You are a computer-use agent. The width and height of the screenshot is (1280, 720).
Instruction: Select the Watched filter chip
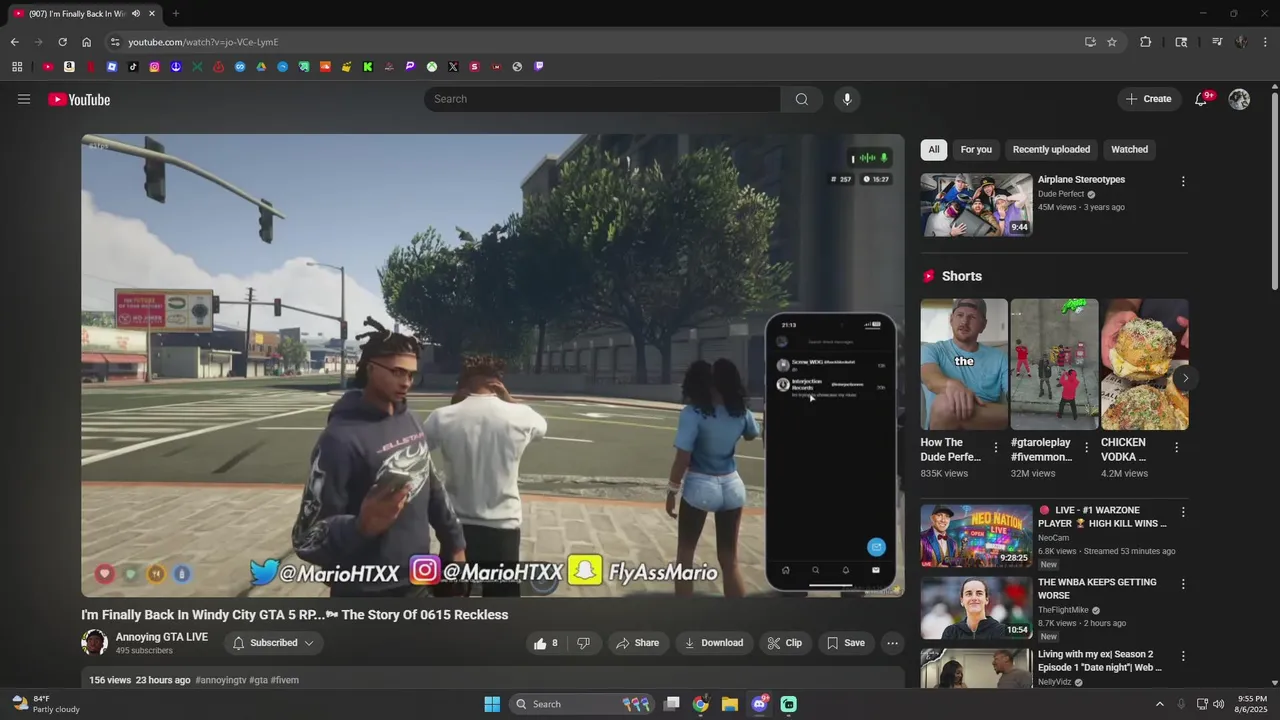pos(1129,149)
